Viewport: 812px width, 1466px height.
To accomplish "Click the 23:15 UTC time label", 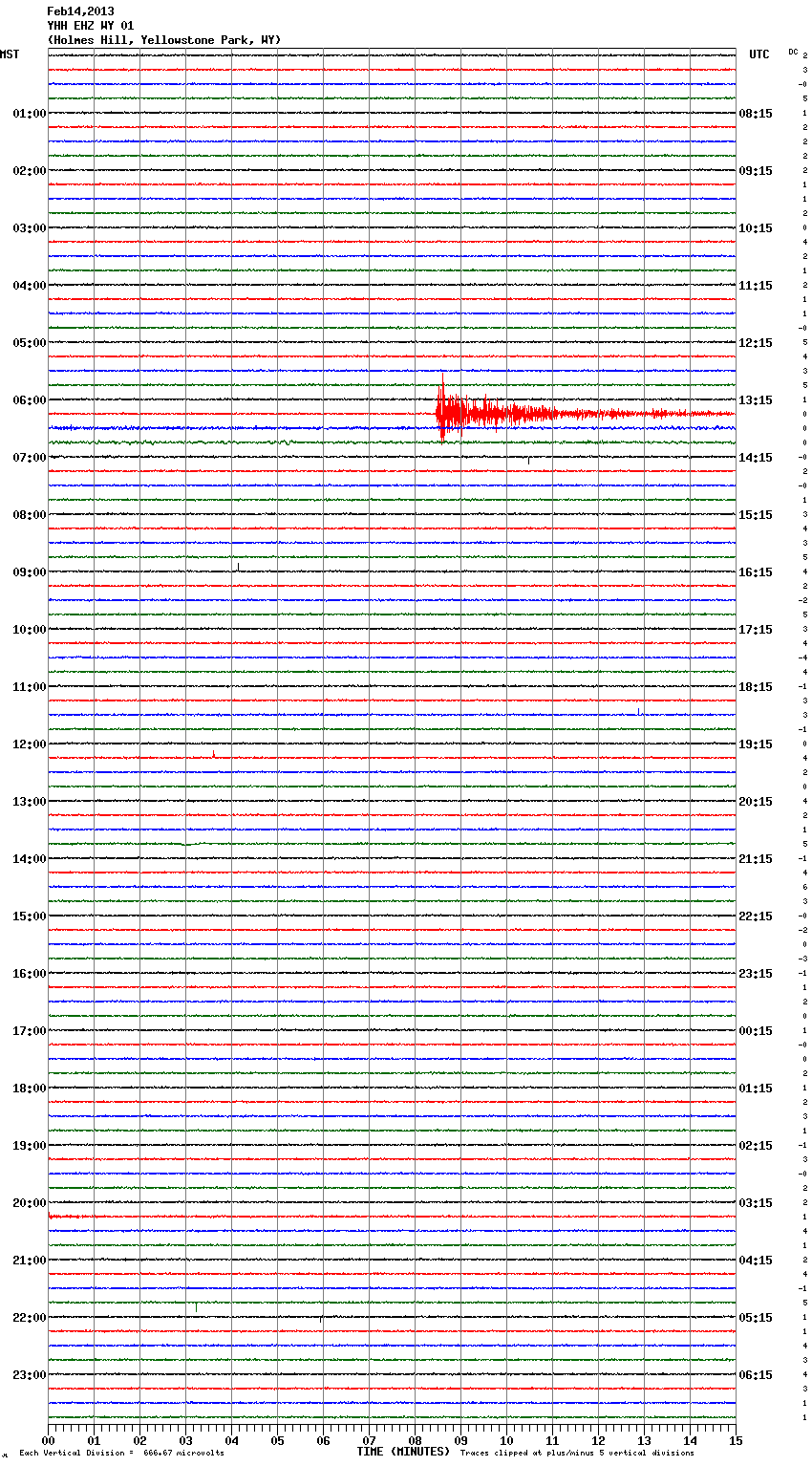I will click(x=756, y=974).
